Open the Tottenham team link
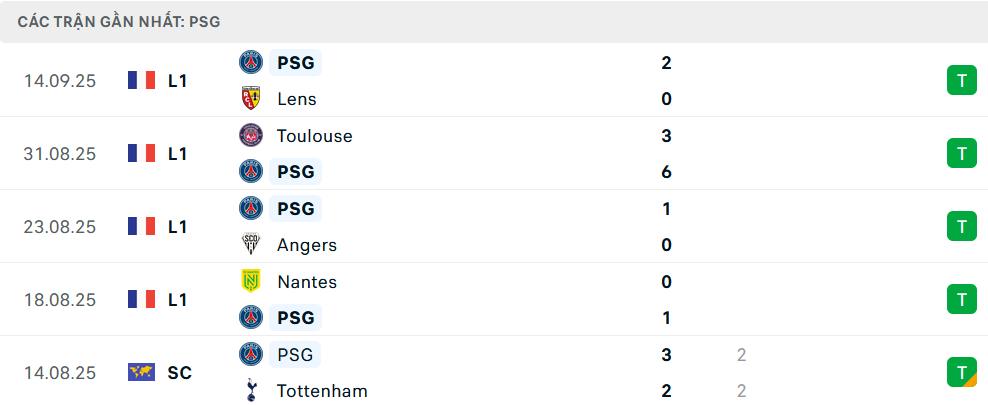Viewport: 988px width, 405px height. (322, 391)
